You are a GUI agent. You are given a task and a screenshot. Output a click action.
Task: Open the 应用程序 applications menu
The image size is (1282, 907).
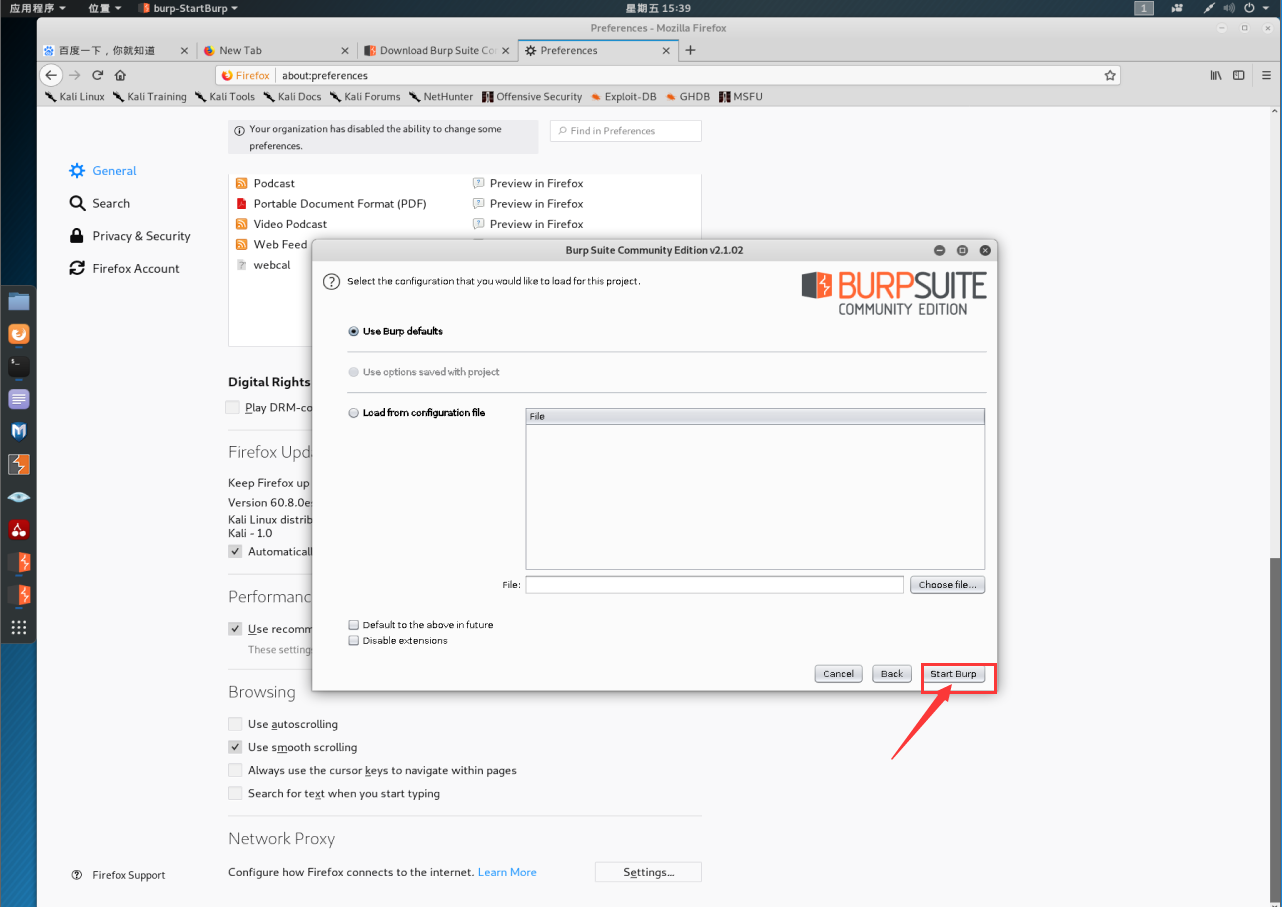coord(37,8)
